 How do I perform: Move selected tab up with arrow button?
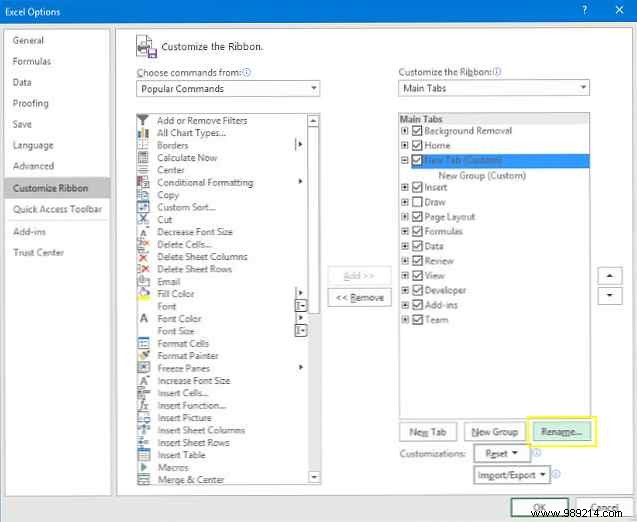click(x=609, y=276)
